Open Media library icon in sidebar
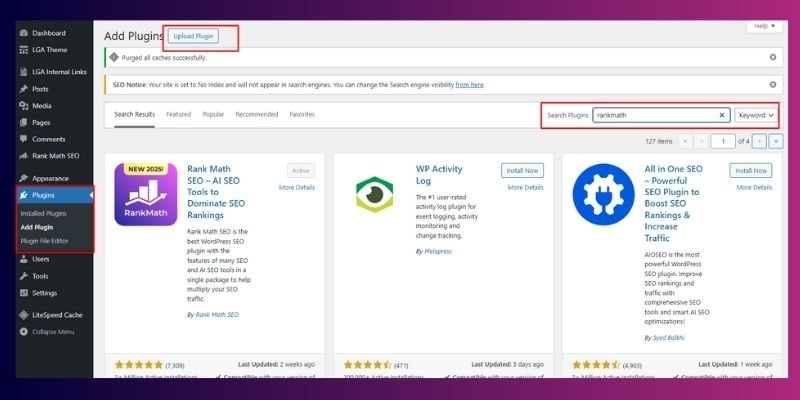800x400 pixels. point(23,106)
